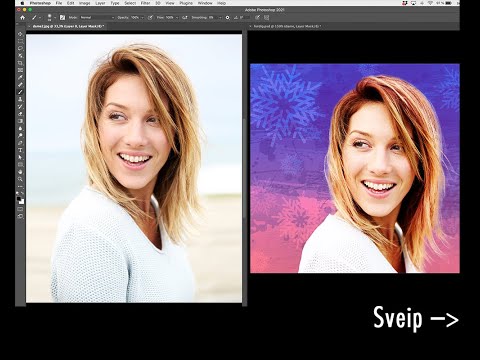This screenshot has height=360, width=480.
Task: Click the battery status icon
Action: point(447,3)
